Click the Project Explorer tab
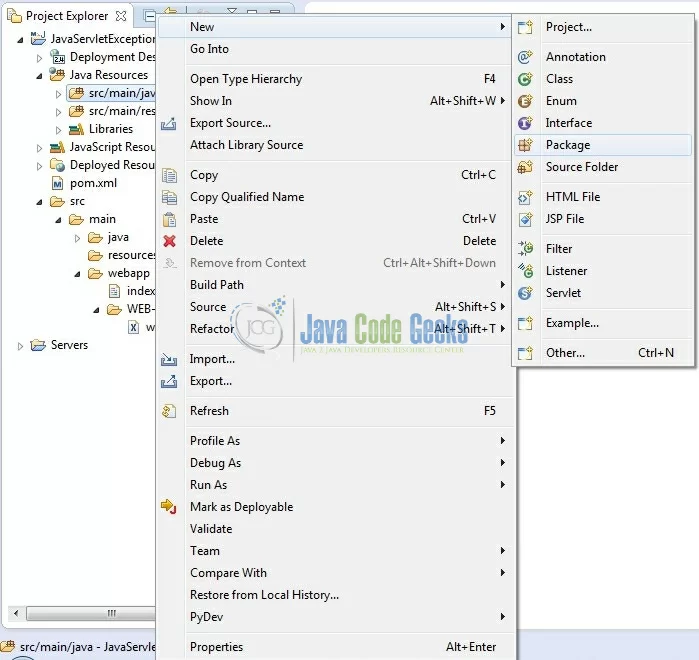Image resolution: width=699 pixels, height=660 pixels. tap(67, 16)
